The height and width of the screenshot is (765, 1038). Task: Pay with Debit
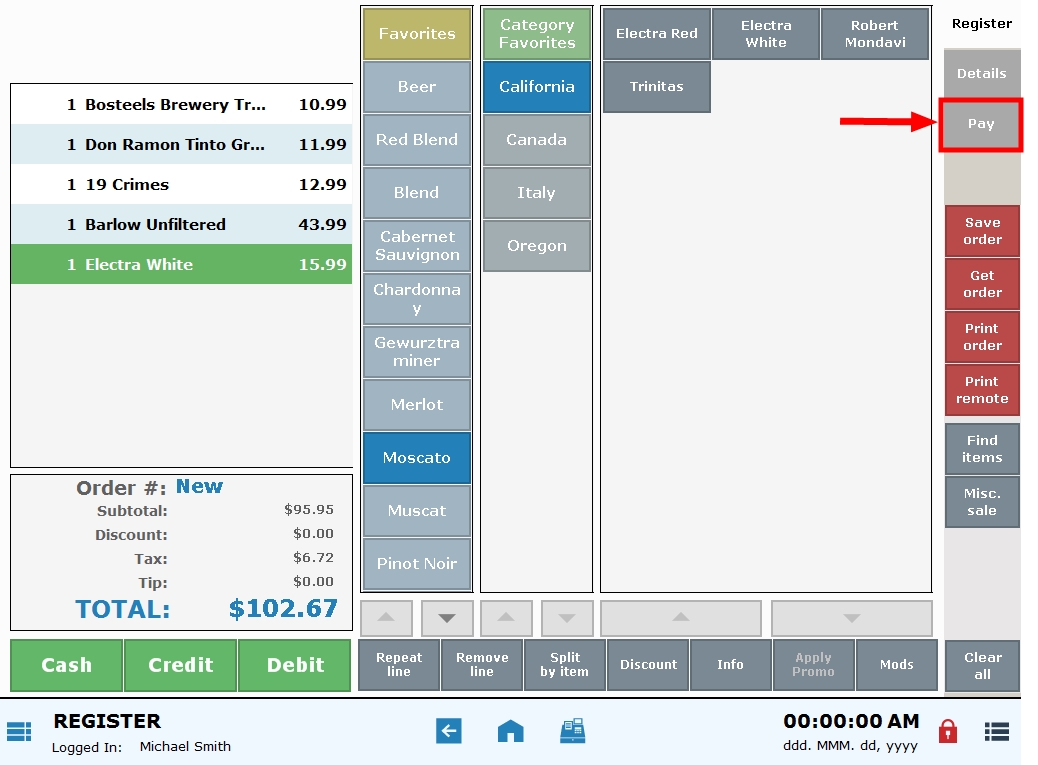[295, 665]
